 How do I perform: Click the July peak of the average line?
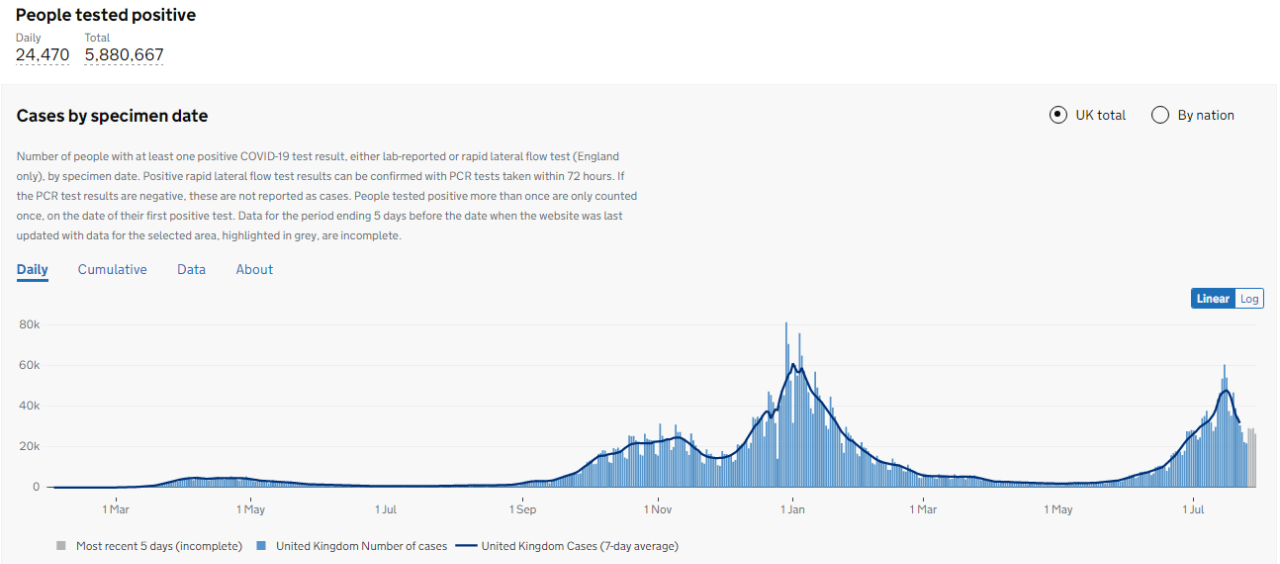(x=1225, y=391)
